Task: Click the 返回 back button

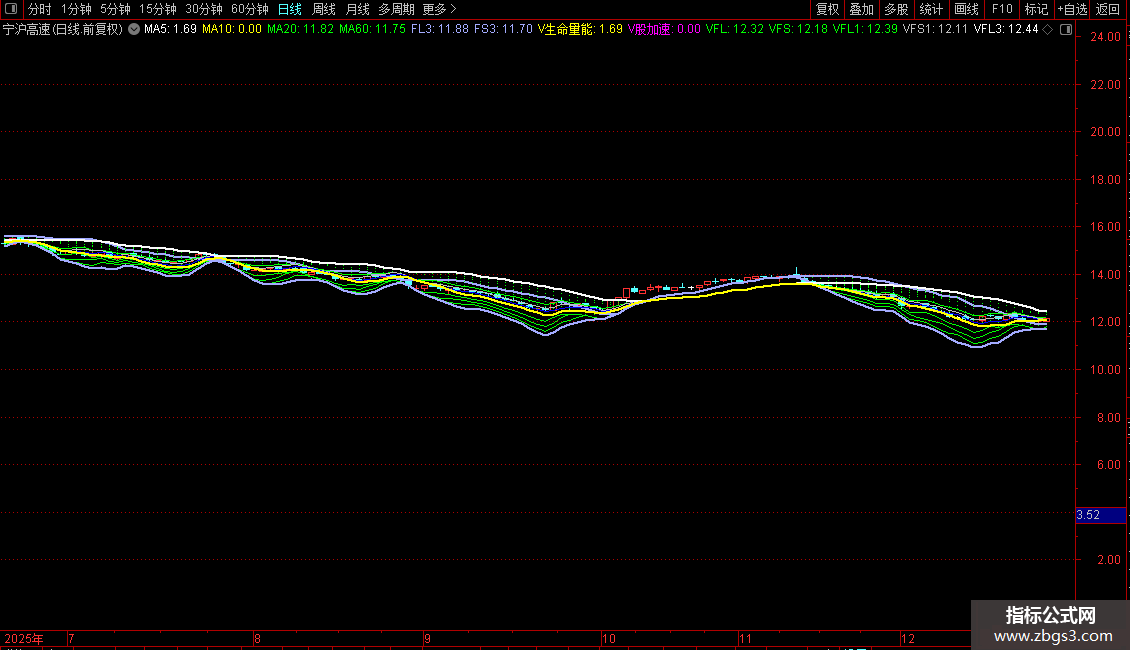Action: pyautogui.click(x=1108, y=9)
